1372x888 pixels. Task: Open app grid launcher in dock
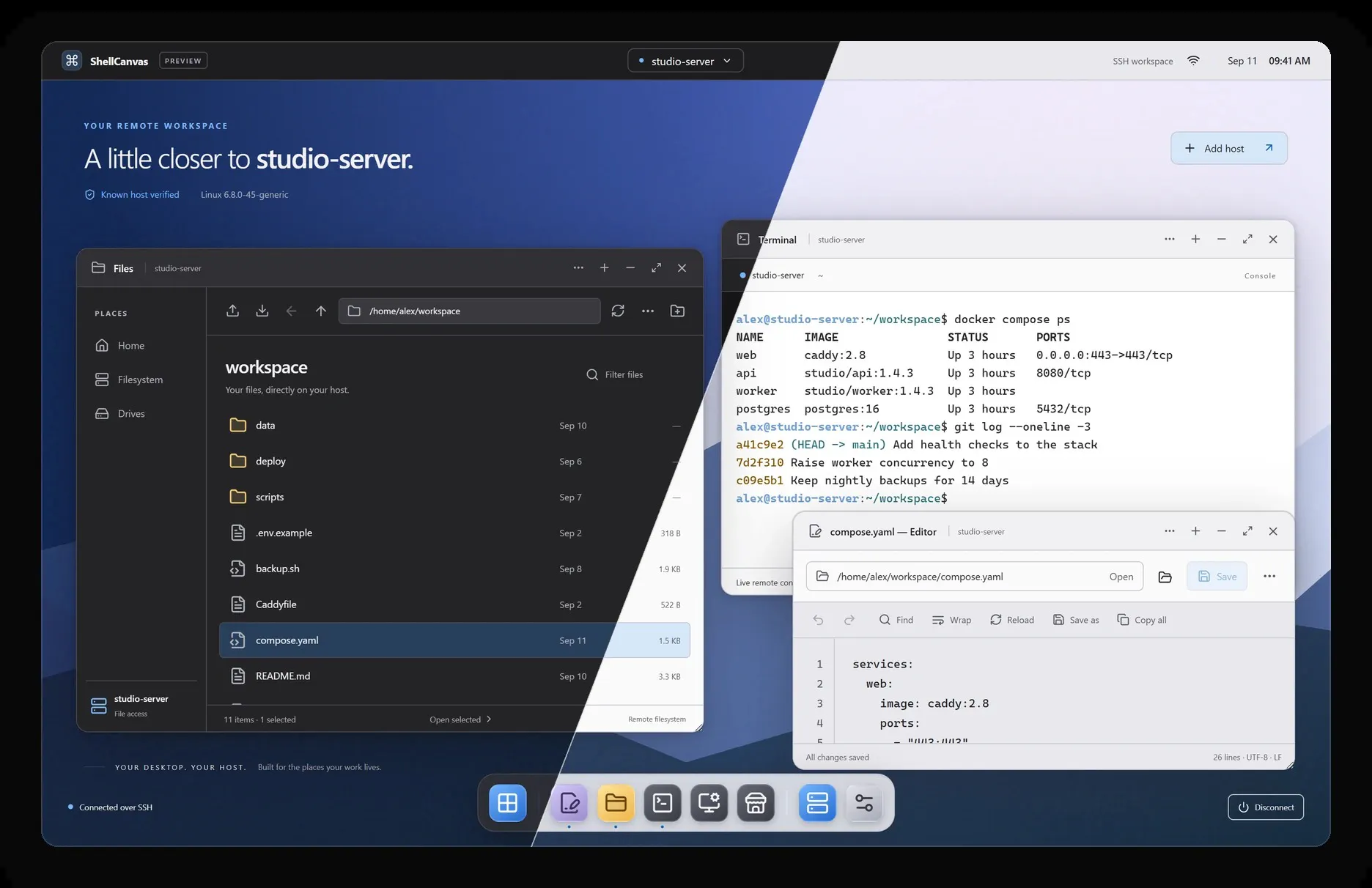507,803
